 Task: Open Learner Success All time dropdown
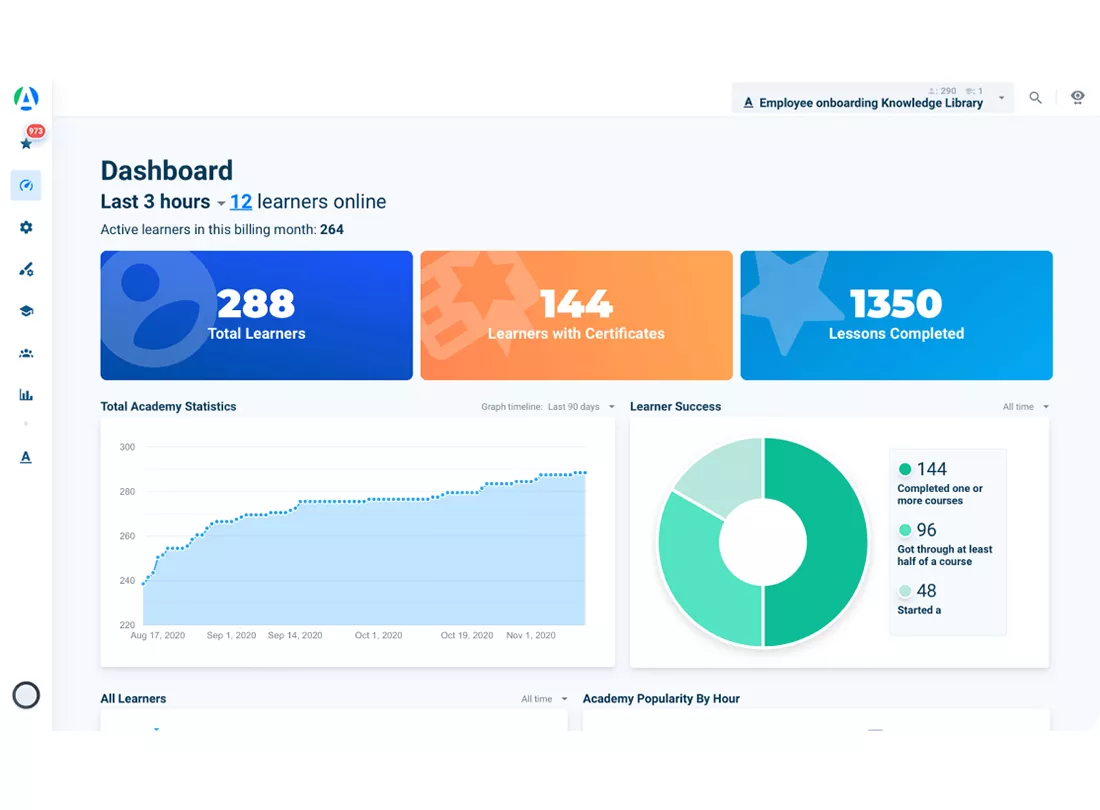tap(1026, 407)
